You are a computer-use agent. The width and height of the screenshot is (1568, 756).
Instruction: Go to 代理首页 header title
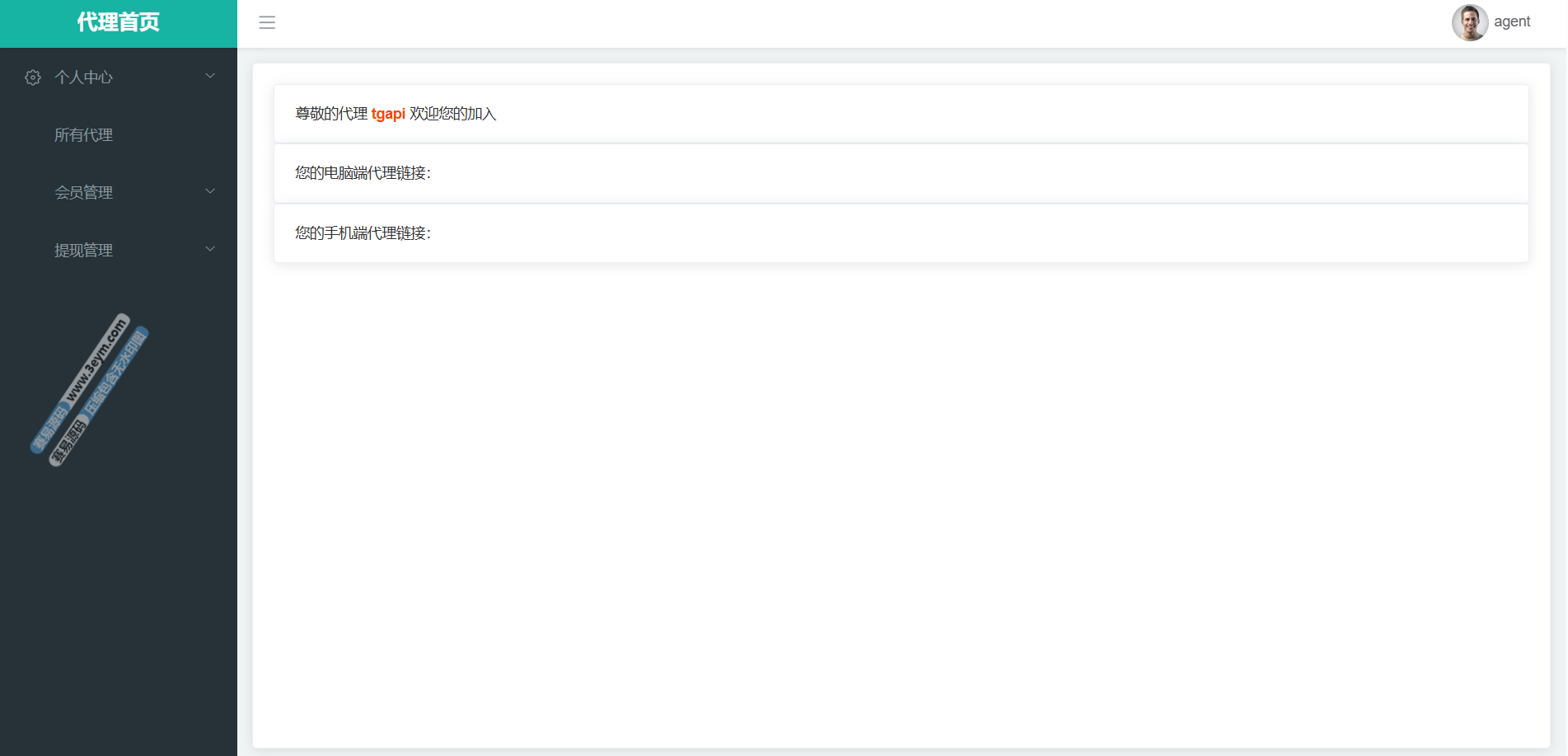pos(118,22)
